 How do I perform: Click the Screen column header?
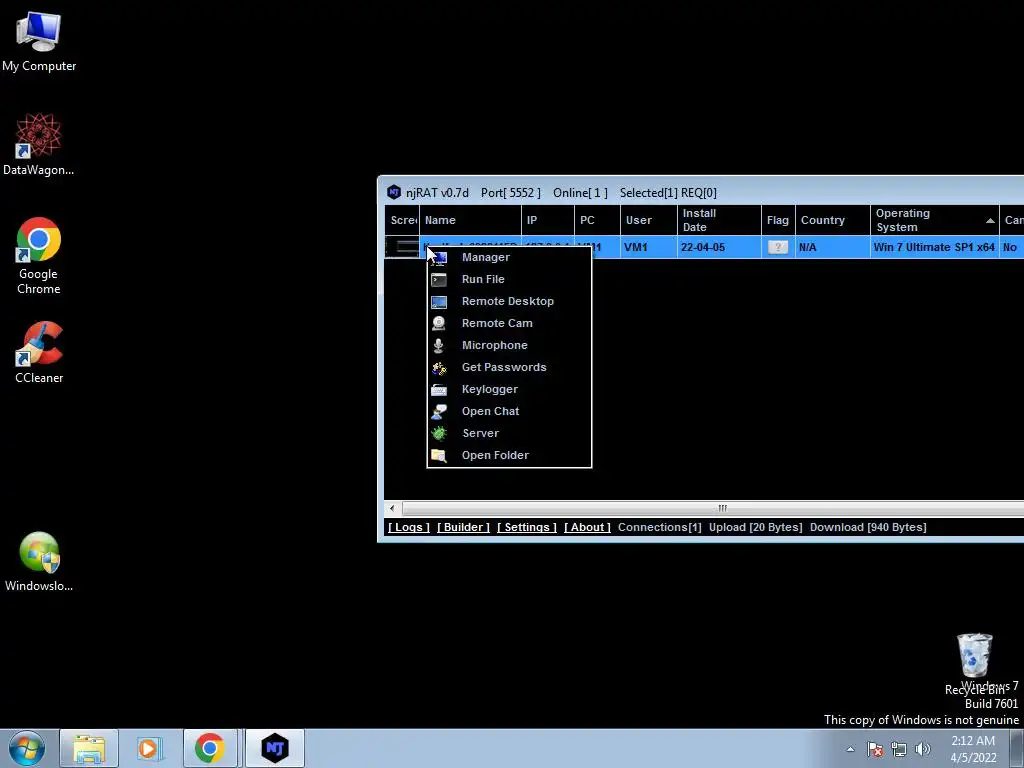[402, 220]
